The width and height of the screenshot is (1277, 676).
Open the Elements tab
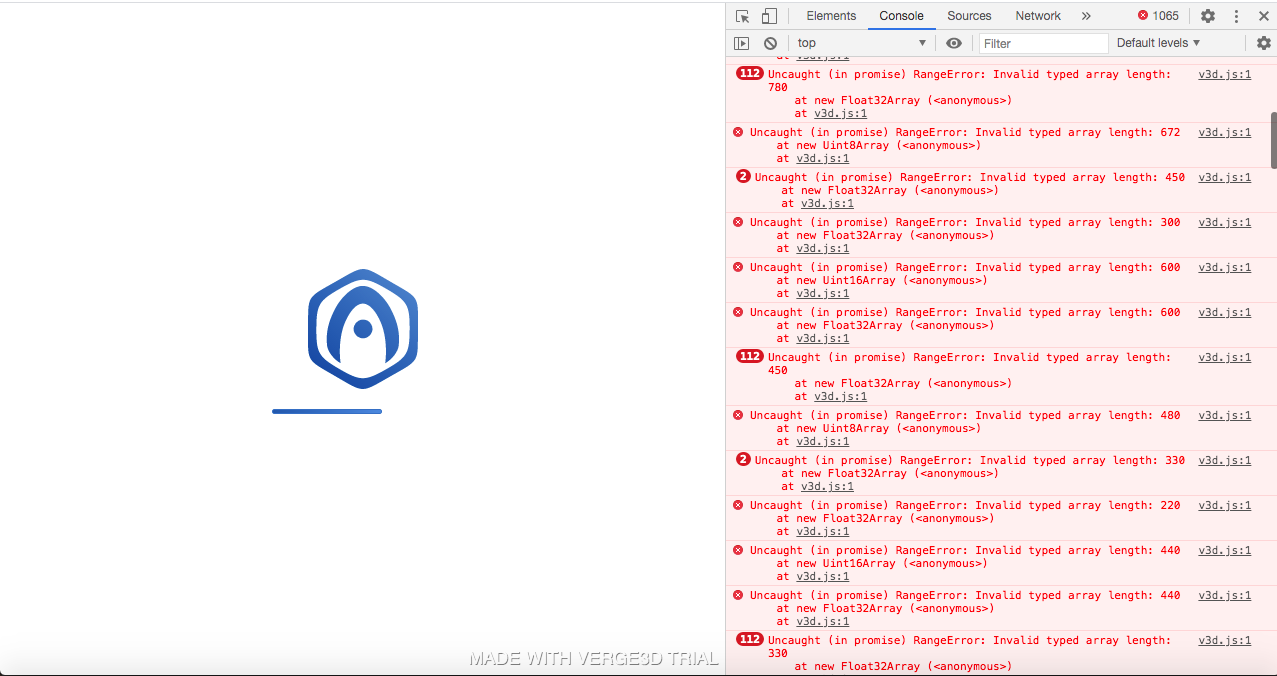click(x=832, y=16)
